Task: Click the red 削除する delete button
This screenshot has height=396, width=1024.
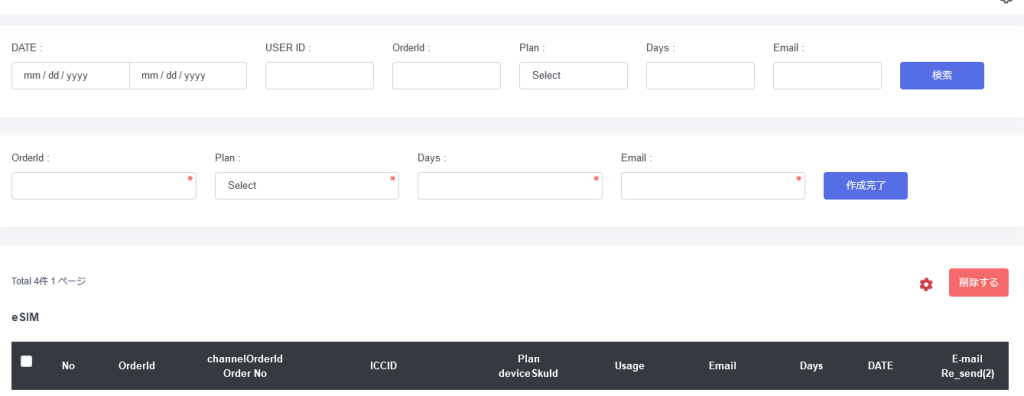Action: tap(978, 282)
